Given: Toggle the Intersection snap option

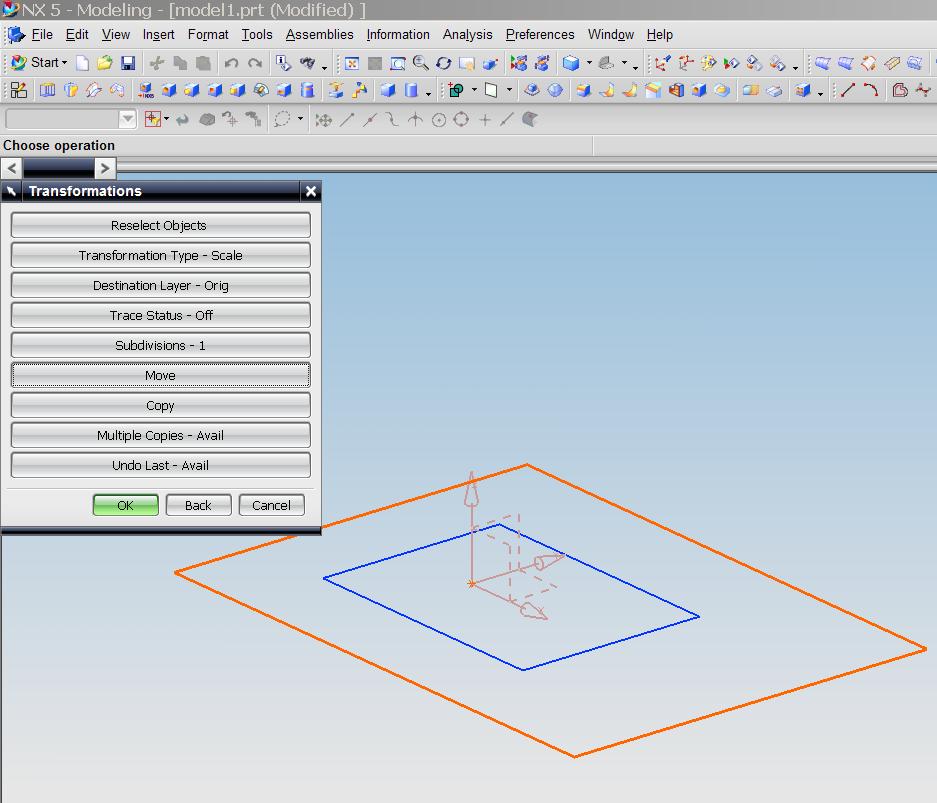Looking at the screenshot, I should pyautogui.click(x=415, y=120).
